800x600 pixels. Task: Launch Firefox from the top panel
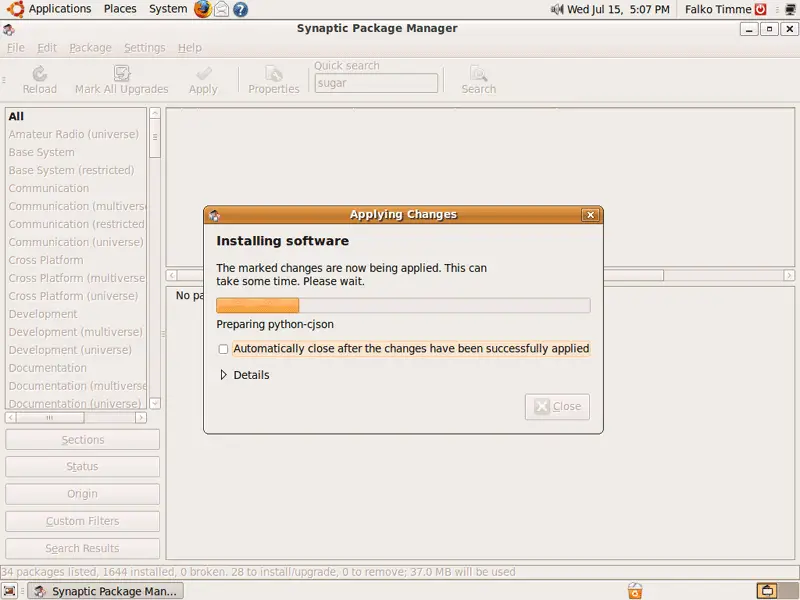click(x=203, y=9)
